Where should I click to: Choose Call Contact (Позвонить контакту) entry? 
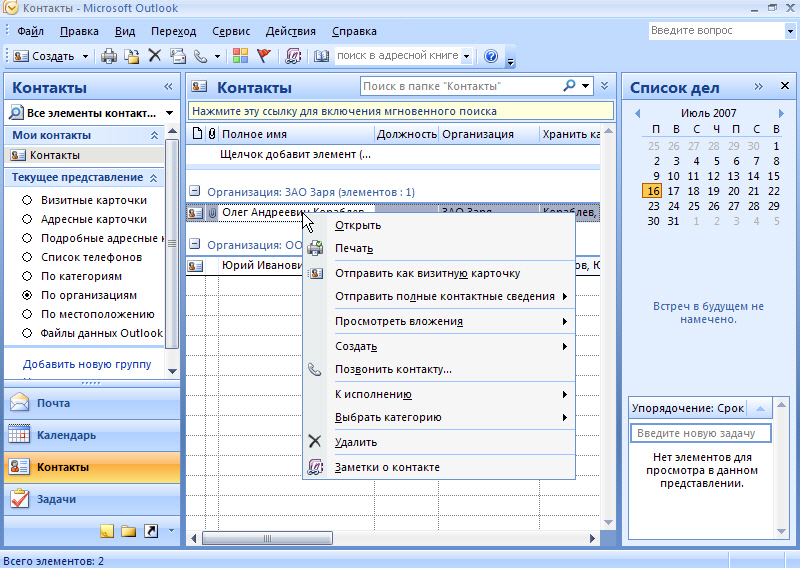pyautogui.click(x=439, y=369)
